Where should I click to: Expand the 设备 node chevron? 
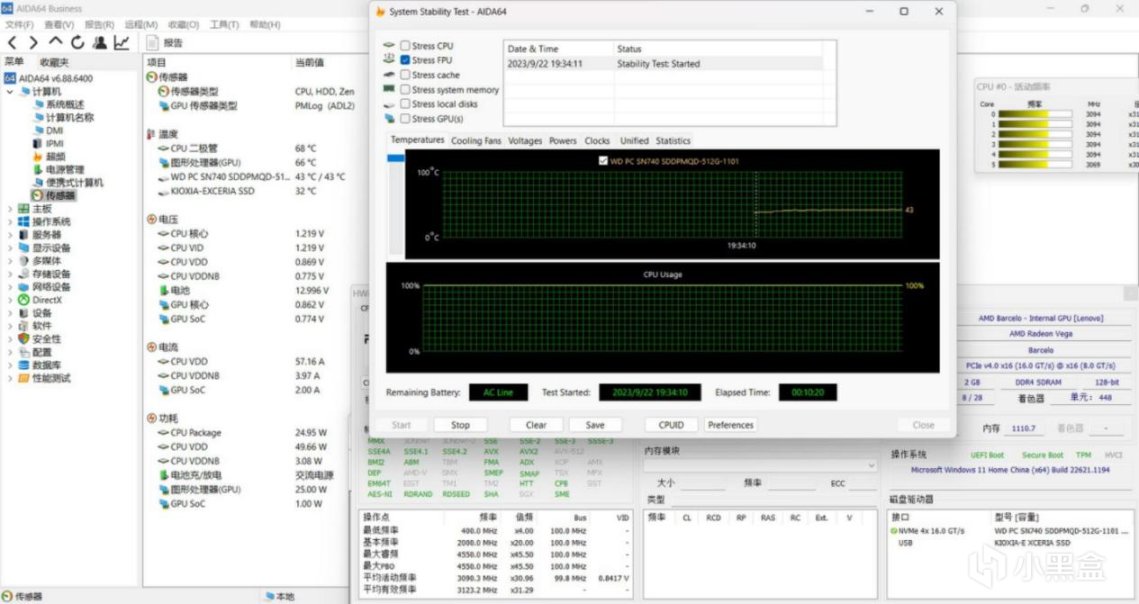click(10, 313)
